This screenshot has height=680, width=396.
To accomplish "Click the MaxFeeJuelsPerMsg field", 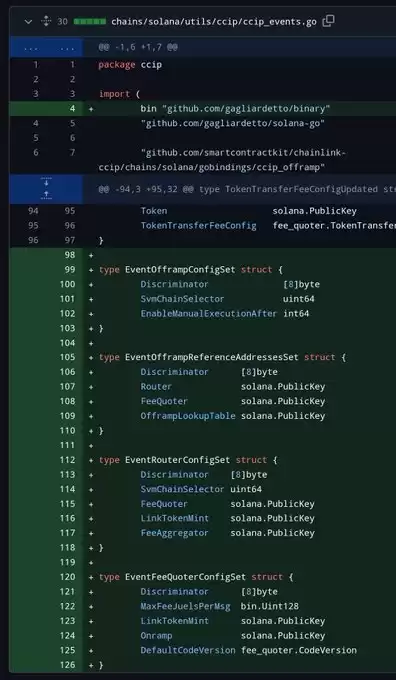I will pos(185,606).
